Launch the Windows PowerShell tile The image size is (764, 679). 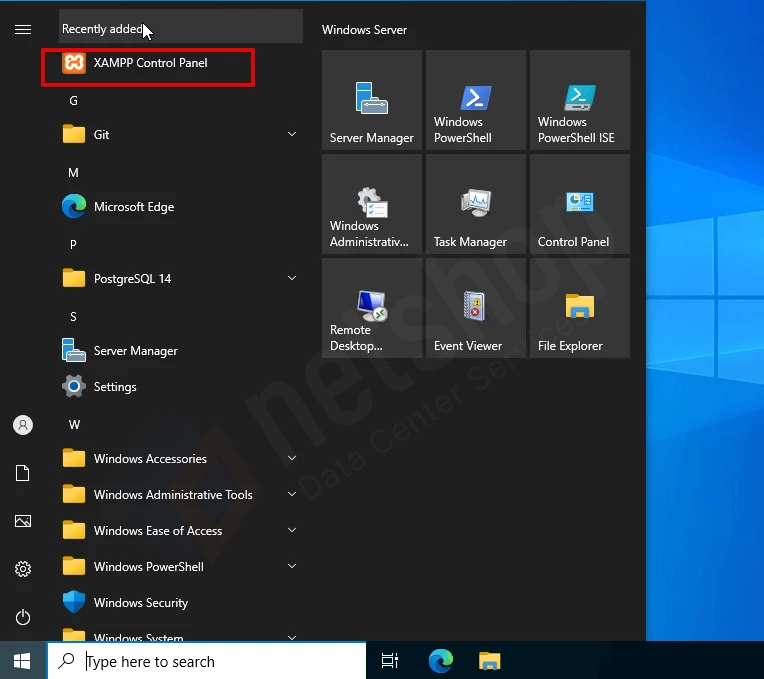(476, 100)
